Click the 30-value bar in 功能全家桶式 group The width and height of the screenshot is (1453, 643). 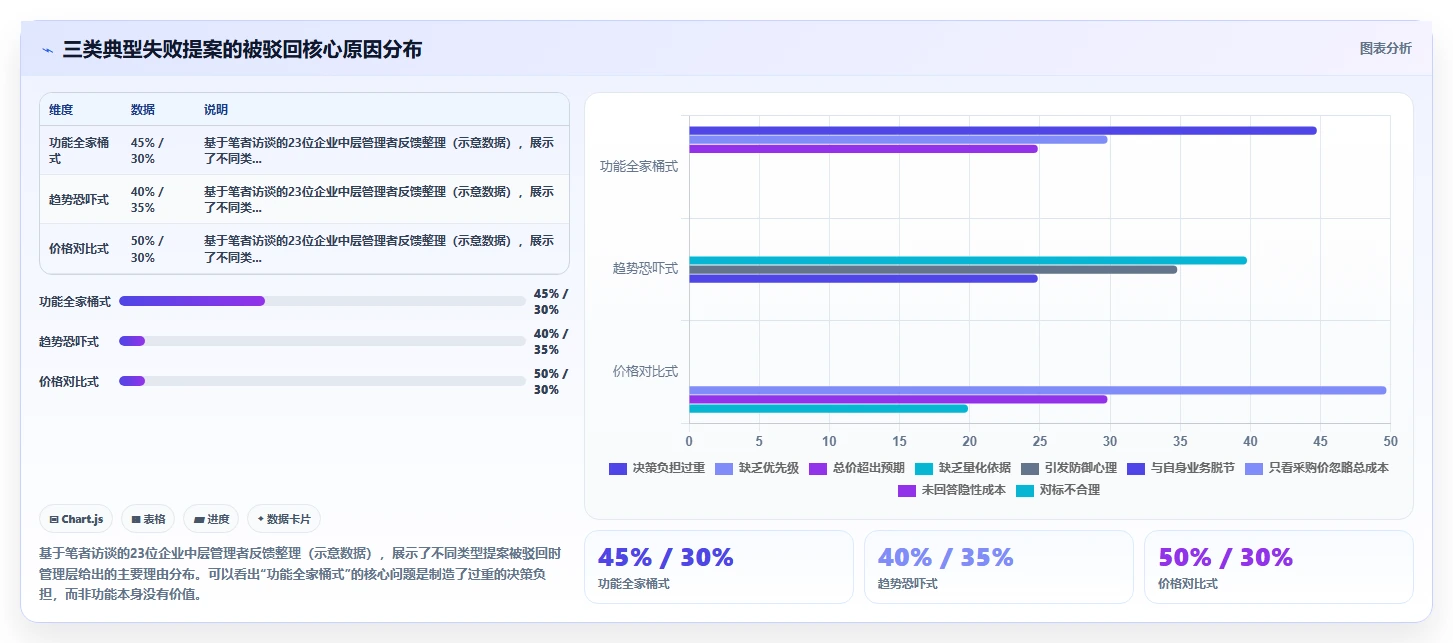(x=898, y=140)
